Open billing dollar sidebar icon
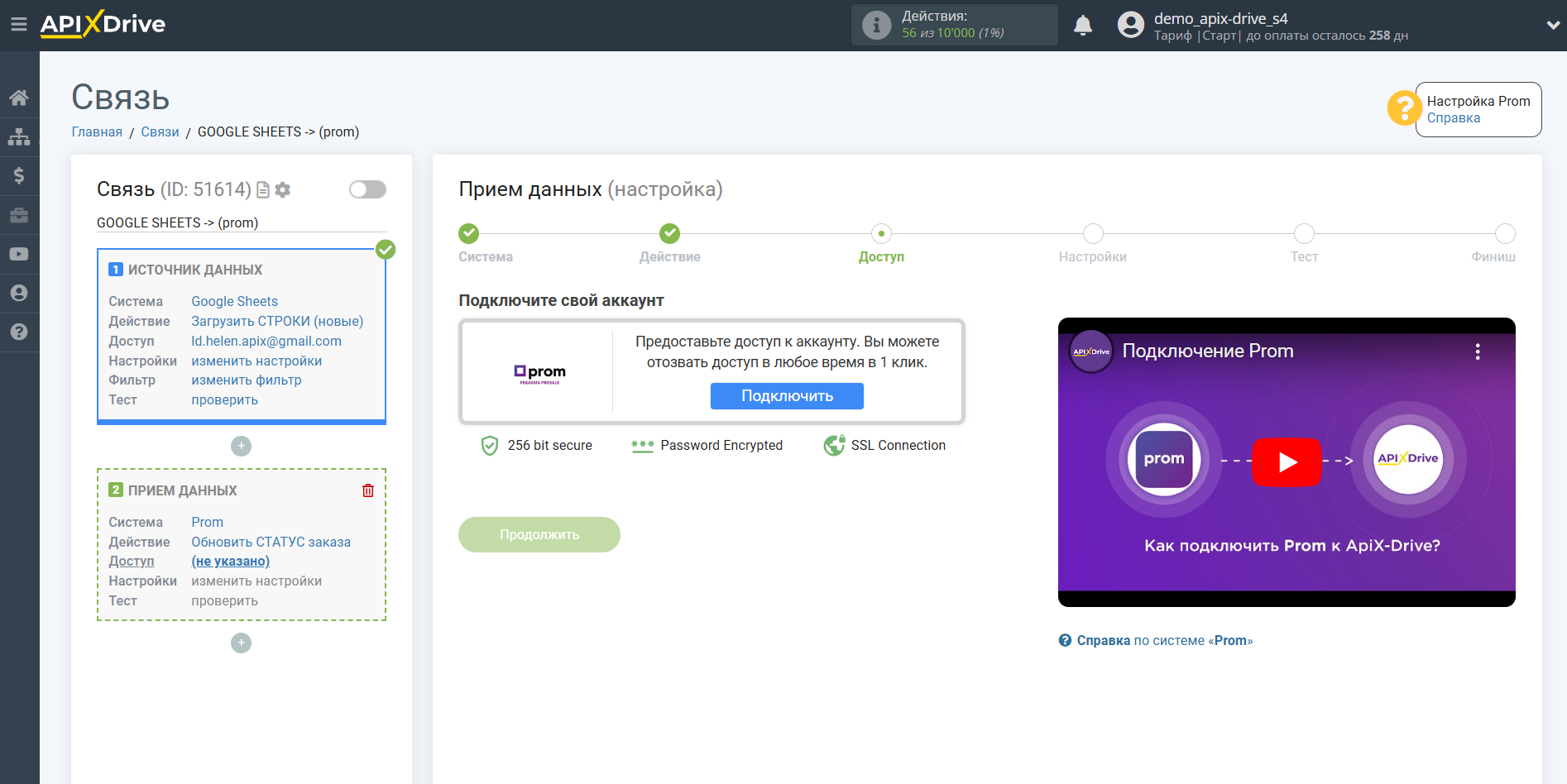1567x784 pixels. point(19,175)
